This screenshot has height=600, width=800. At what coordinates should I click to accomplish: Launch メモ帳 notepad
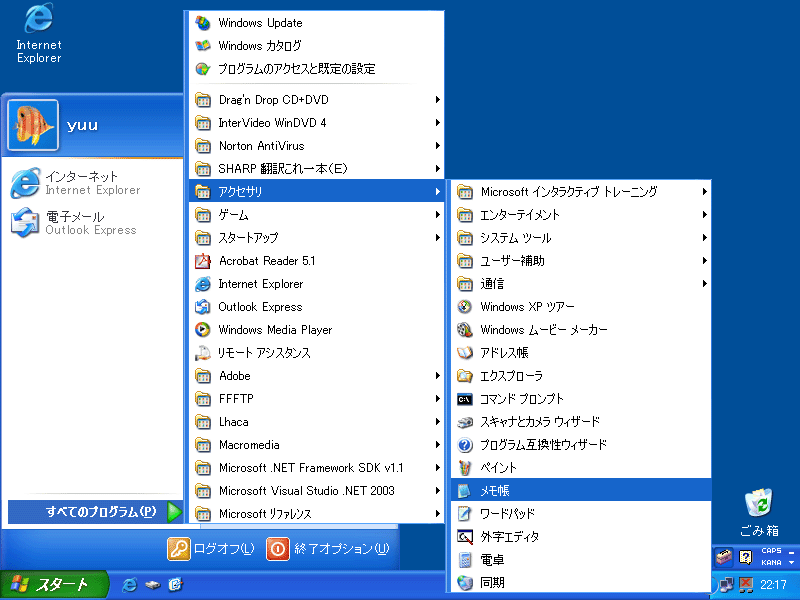pos(581,491)
